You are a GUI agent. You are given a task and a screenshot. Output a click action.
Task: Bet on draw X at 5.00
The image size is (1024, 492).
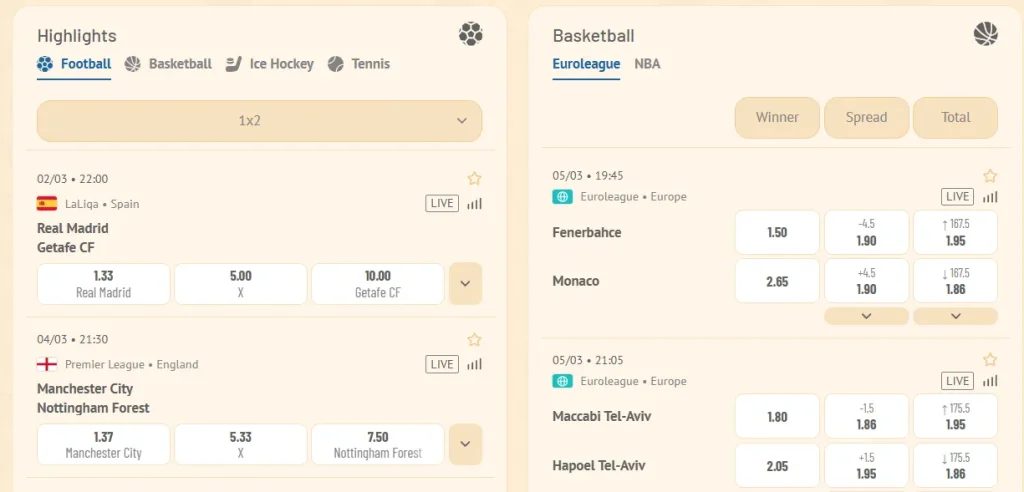tap(241, 284)
